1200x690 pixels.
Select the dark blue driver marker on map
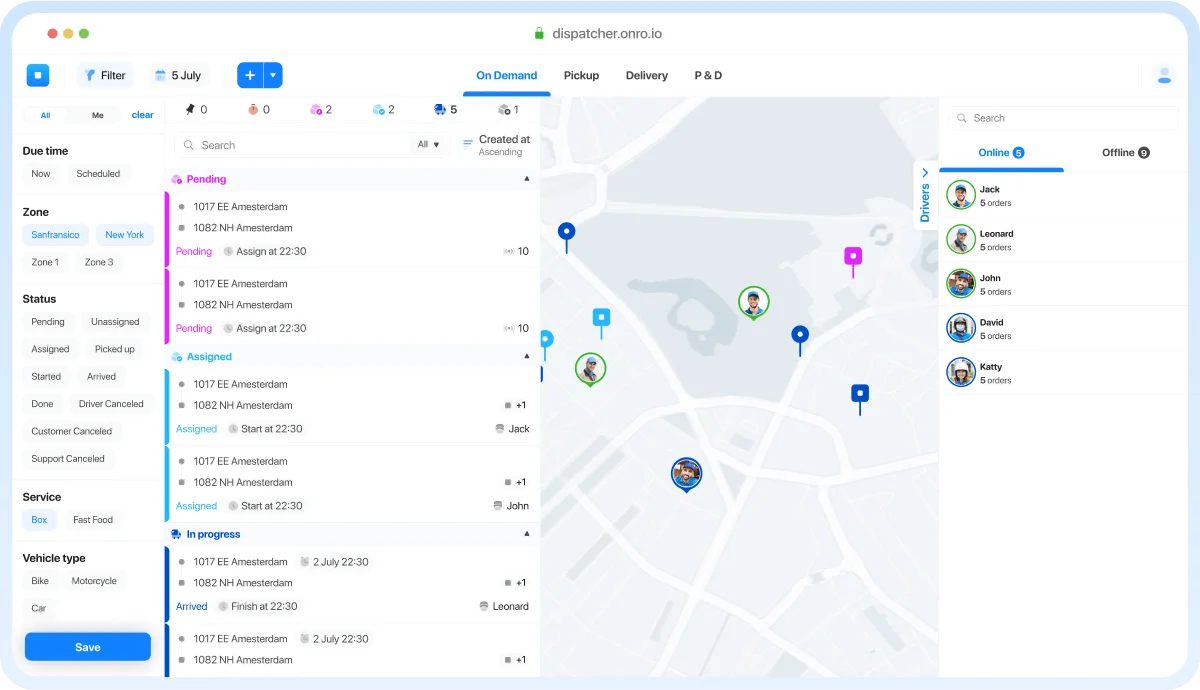point(686,473)
